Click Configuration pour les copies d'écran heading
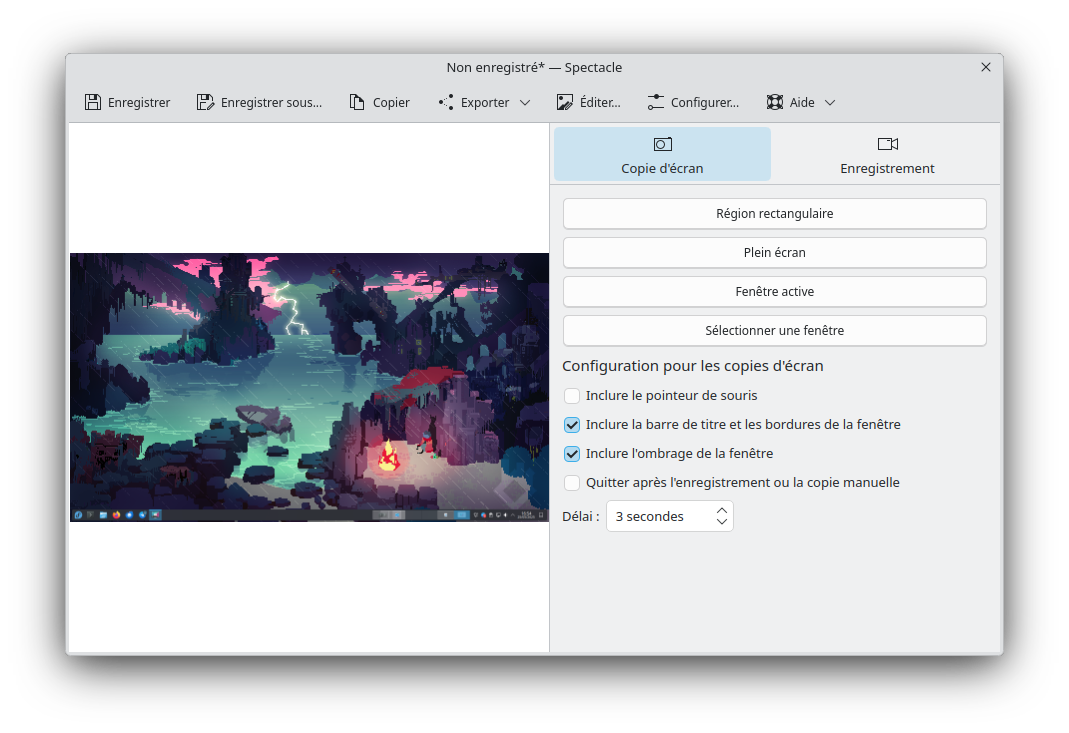This screenshot has height=733, width=1069. point(693,366)
